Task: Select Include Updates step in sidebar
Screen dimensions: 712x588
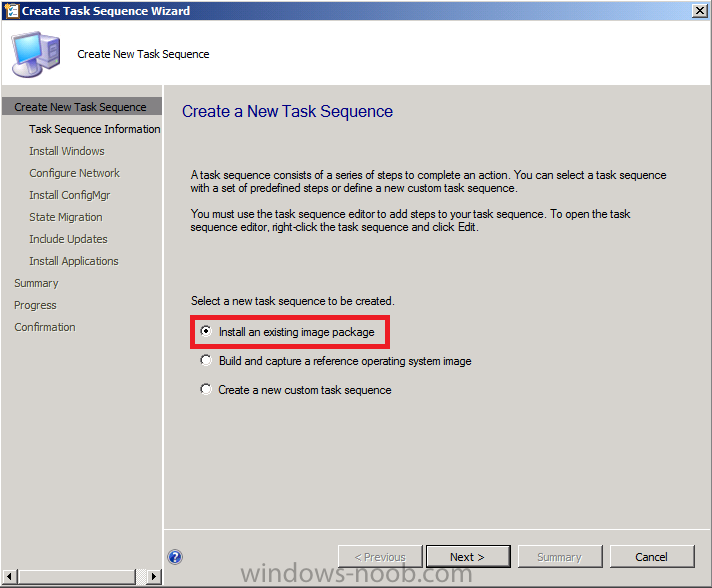Action: [68, 239]
